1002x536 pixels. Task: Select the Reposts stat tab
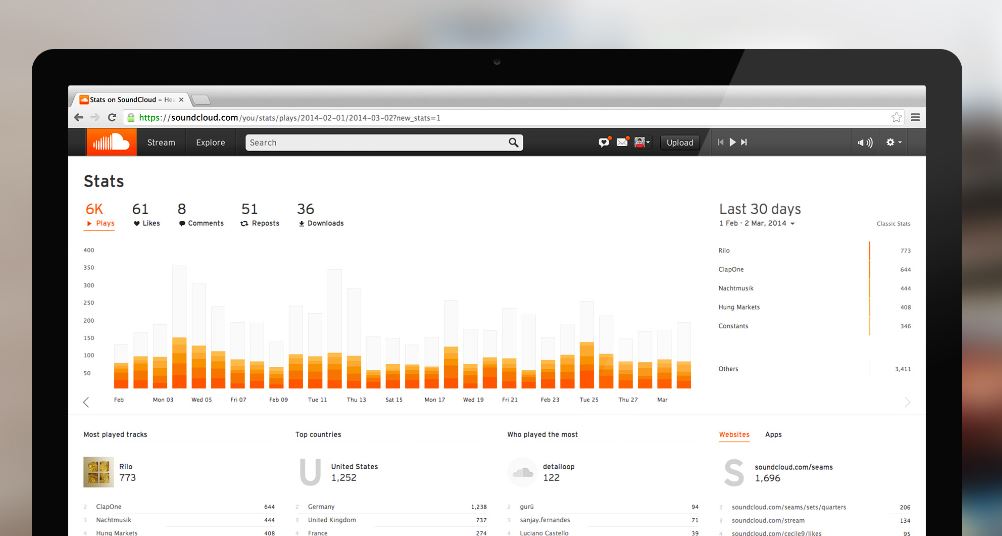click(259, 215)
